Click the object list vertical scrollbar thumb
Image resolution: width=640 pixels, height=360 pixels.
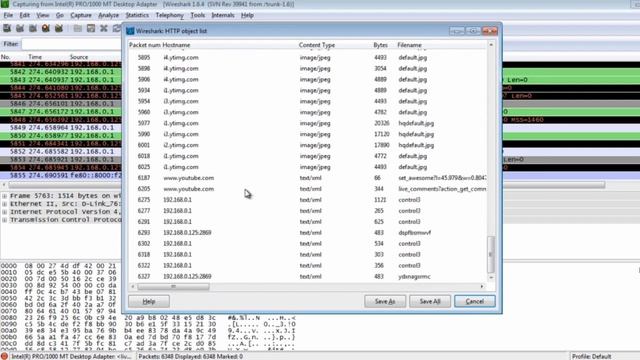click(491, 254)
